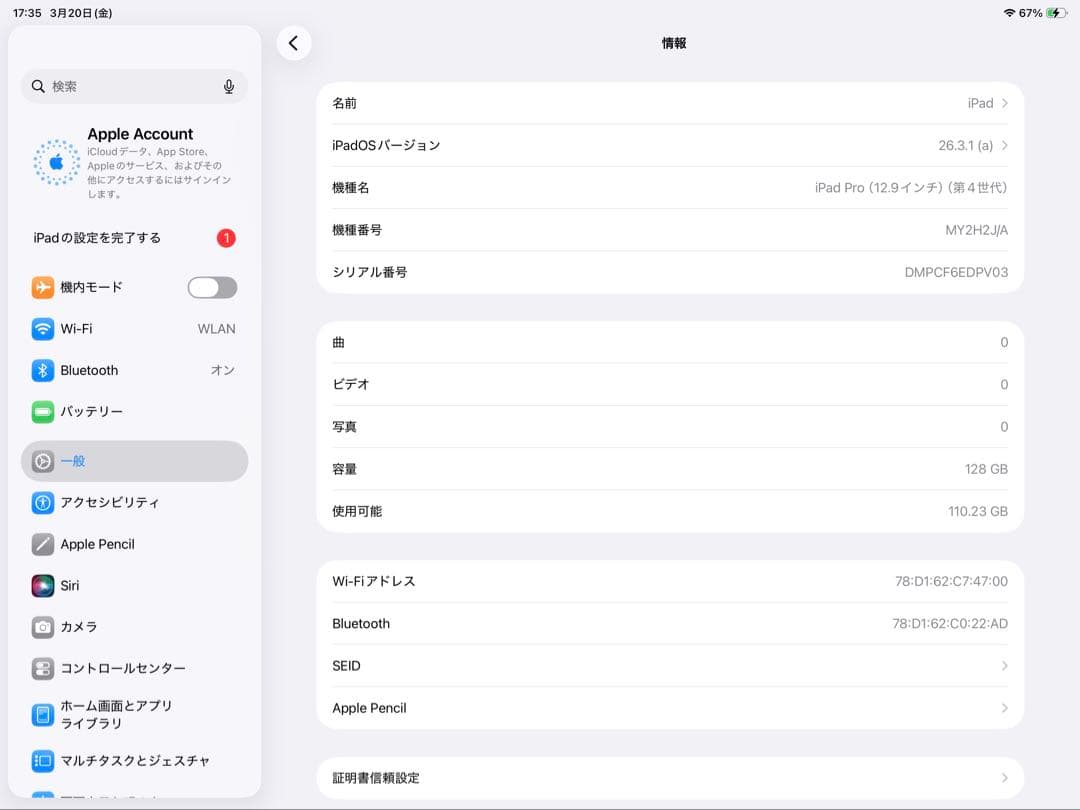The width and height of the screenshot is (1080, 810).
Task: Select the バッテリー (Battery) icon
Action: click(41, 411)
